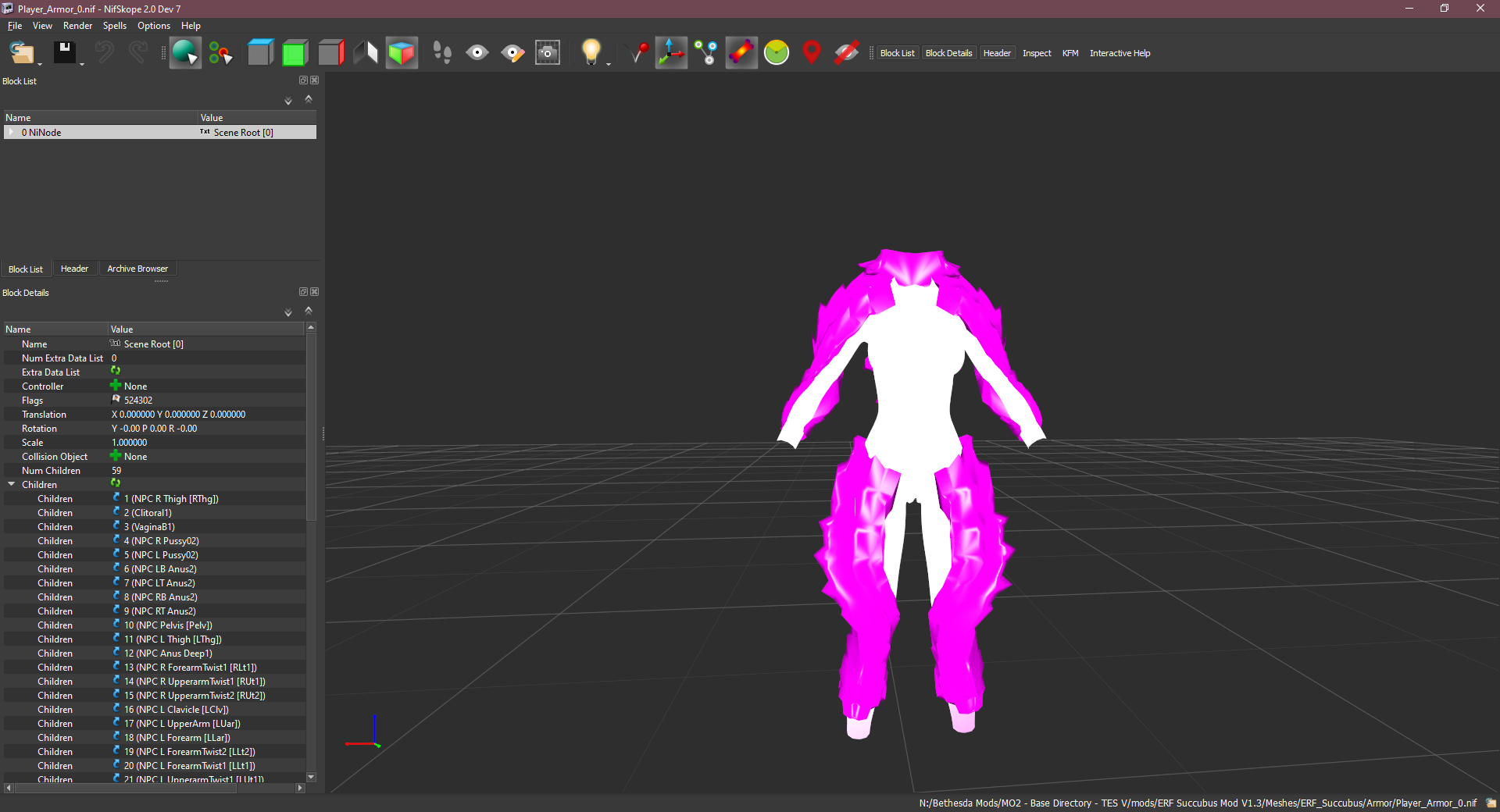Toggle Show Hidden crossed-eye icon
Image resolution: width=1500 pixels, height=812 pixels.
[x=847, y=53]
